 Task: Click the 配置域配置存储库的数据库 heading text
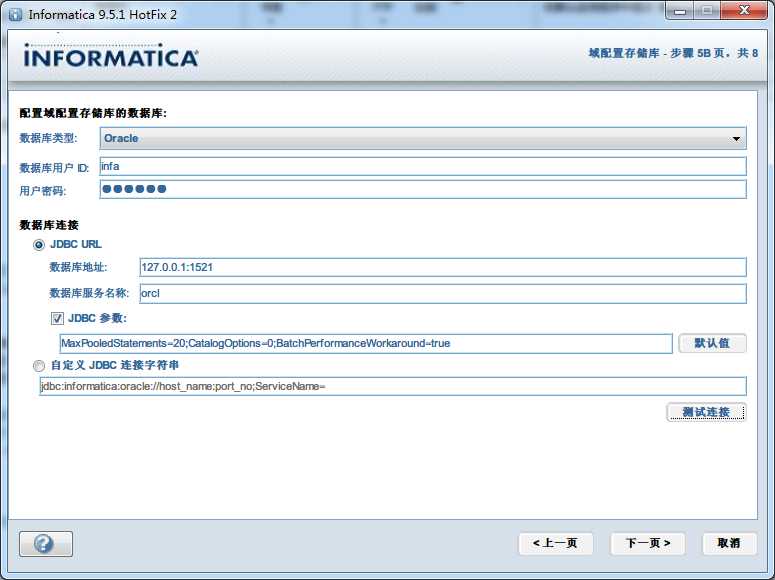click(x=93, y=113)
